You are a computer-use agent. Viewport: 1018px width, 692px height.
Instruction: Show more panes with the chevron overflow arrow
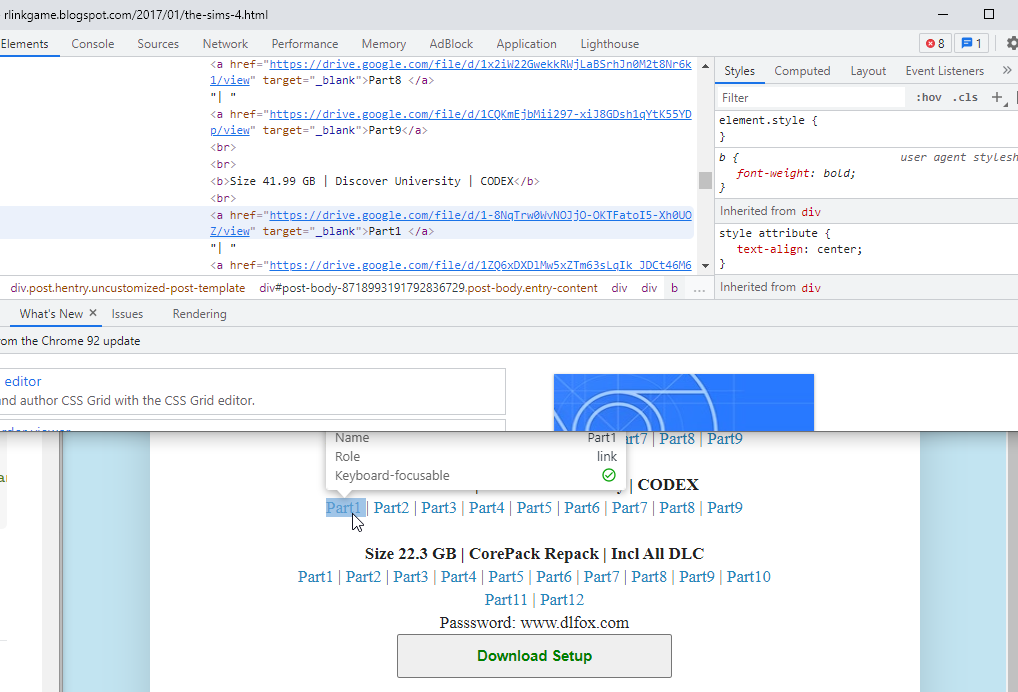point(1009,70)
